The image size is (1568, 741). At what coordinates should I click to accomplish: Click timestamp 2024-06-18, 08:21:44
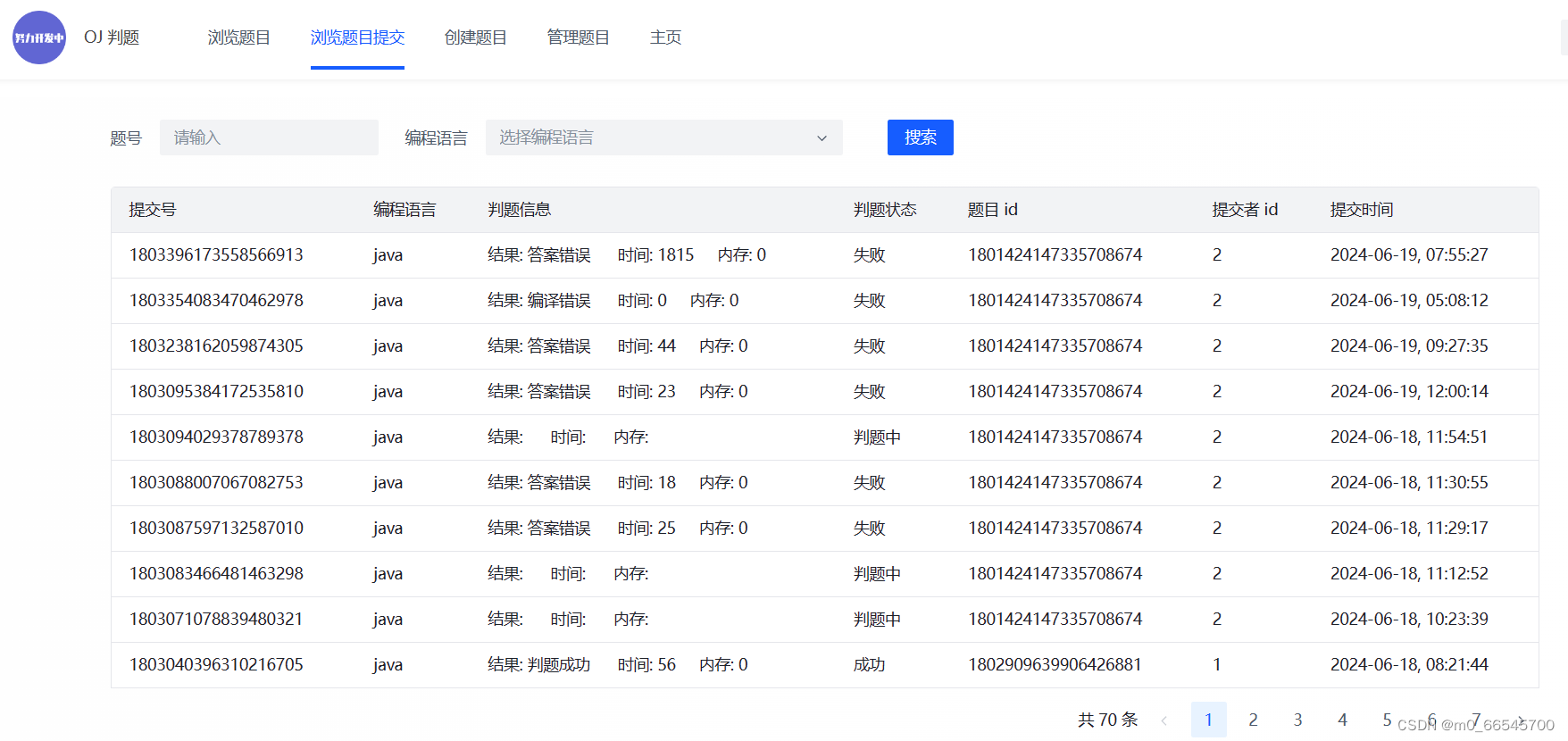tap(1409, 665)
